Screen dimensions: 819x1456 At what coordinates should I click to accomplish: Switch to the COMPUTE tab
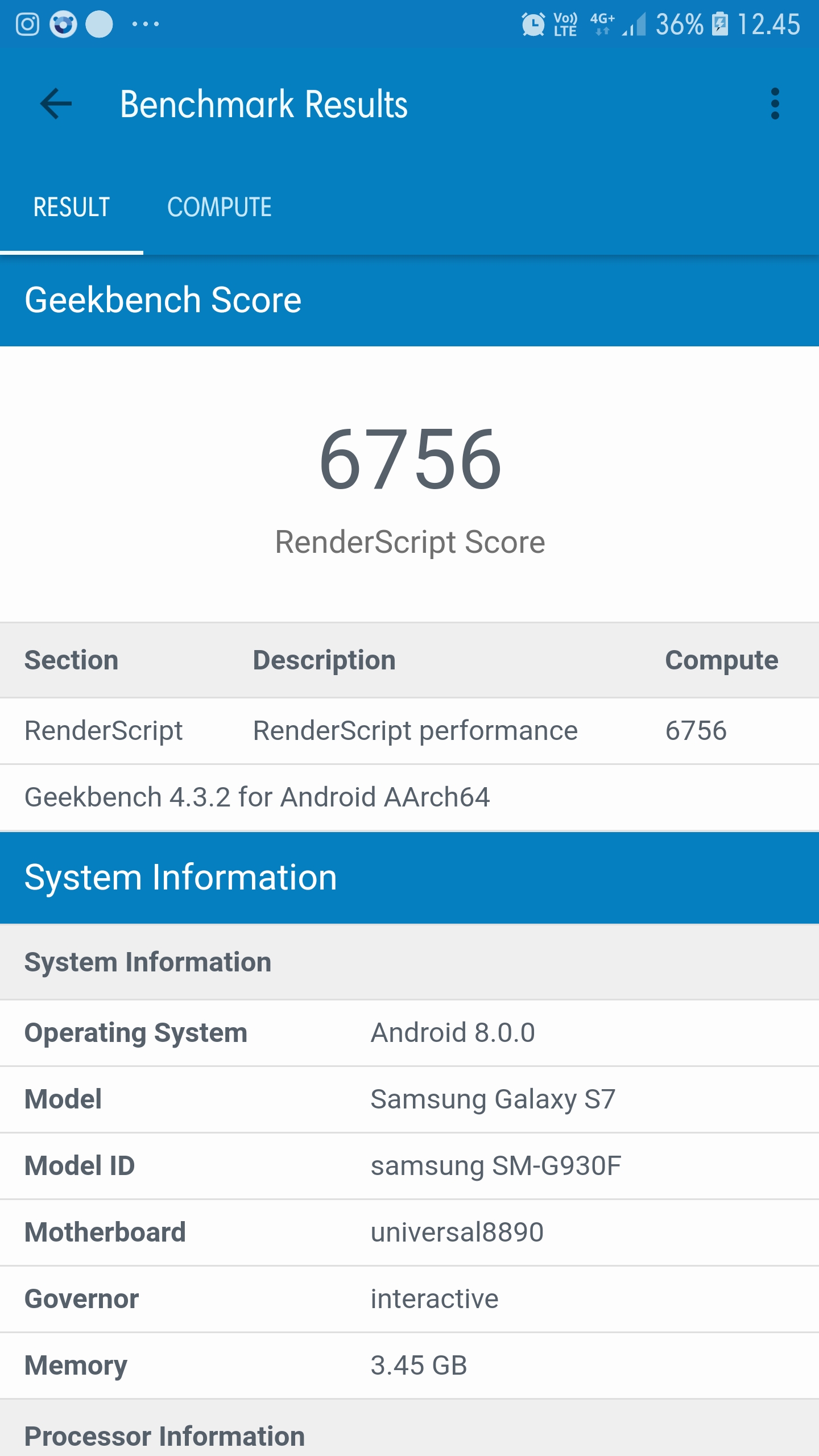[220, 207]
